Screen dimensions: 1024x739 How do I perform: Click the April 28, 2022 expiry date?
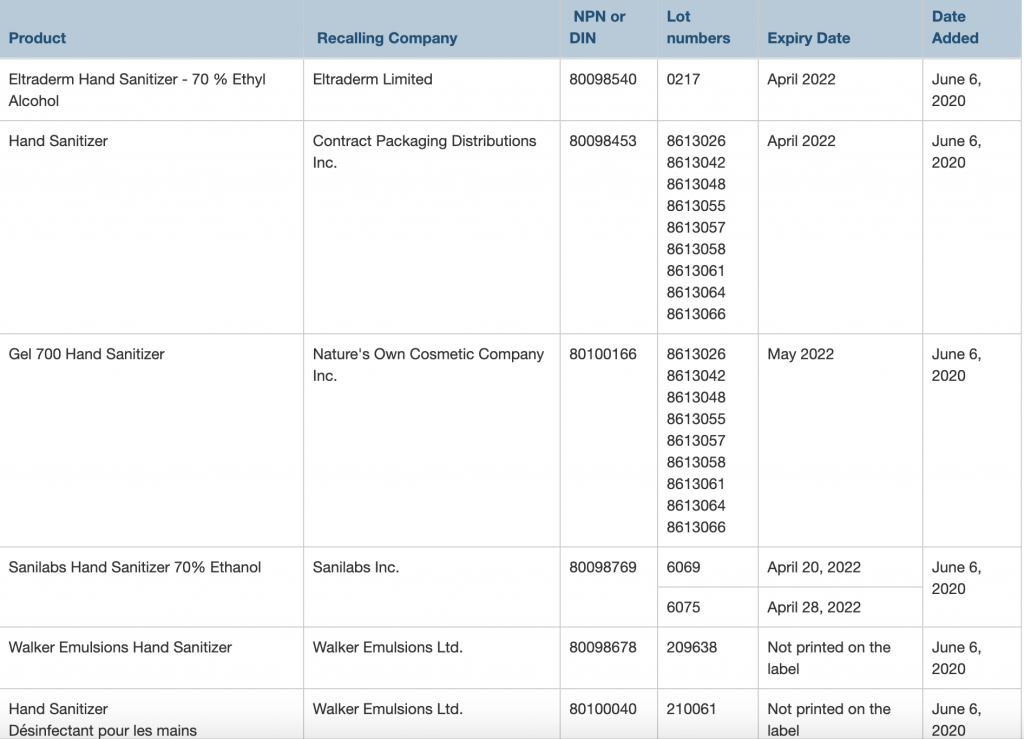[x=813, y=607]
